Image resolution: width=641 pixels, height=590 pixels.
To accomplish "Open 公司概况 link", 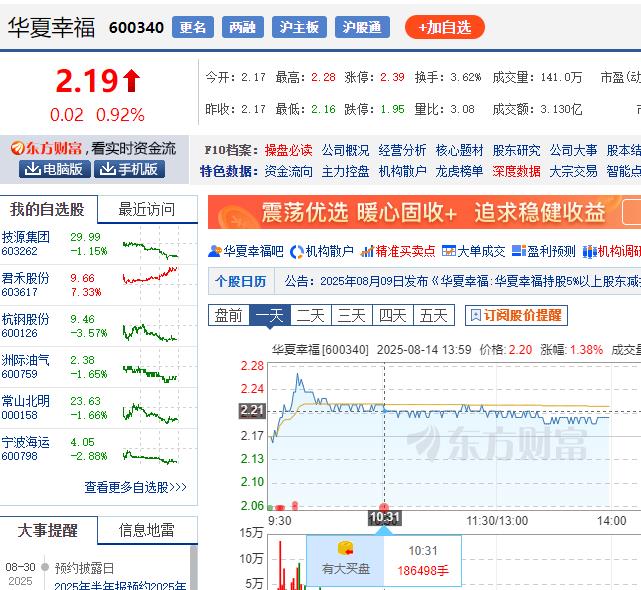I will 345,150.
